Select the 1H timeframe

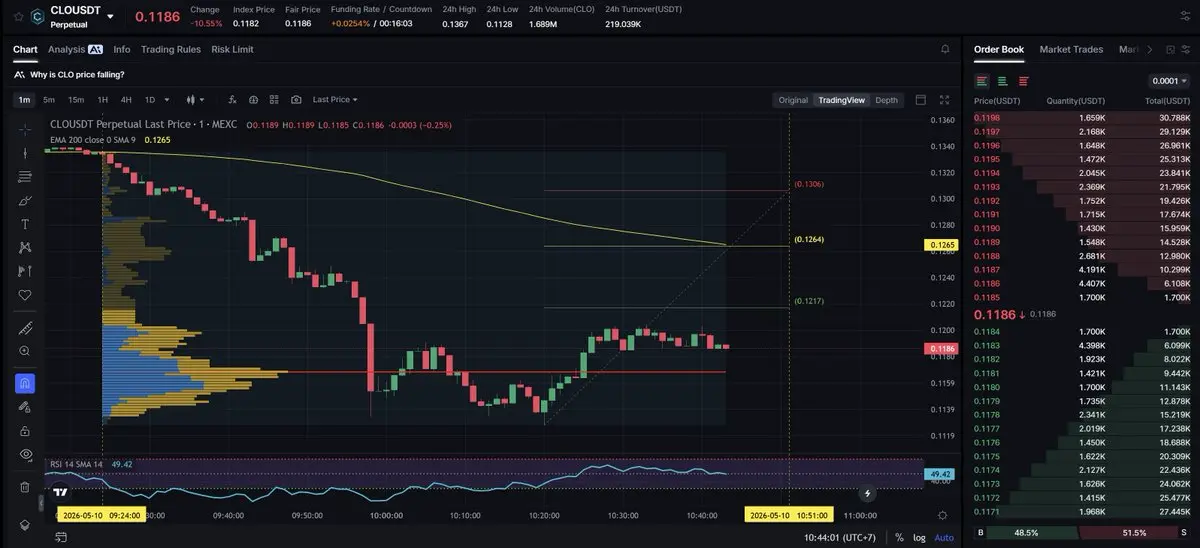click(x=102, y=100)
